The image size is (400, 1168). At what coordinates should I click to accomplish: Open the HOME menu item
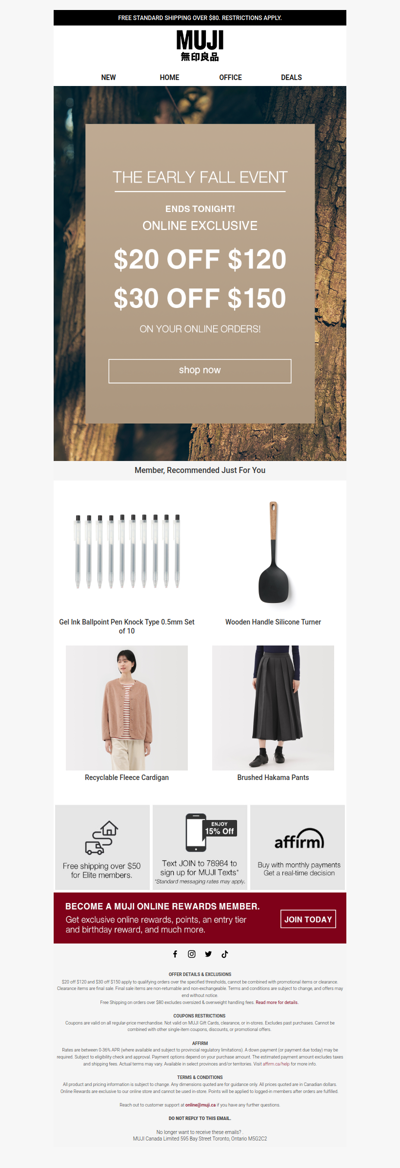169,77
